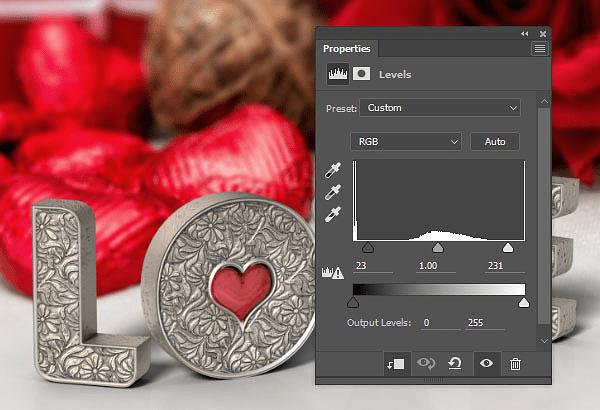Pick the black point eyedropper

pyautogui.click(x=333, y=170)
